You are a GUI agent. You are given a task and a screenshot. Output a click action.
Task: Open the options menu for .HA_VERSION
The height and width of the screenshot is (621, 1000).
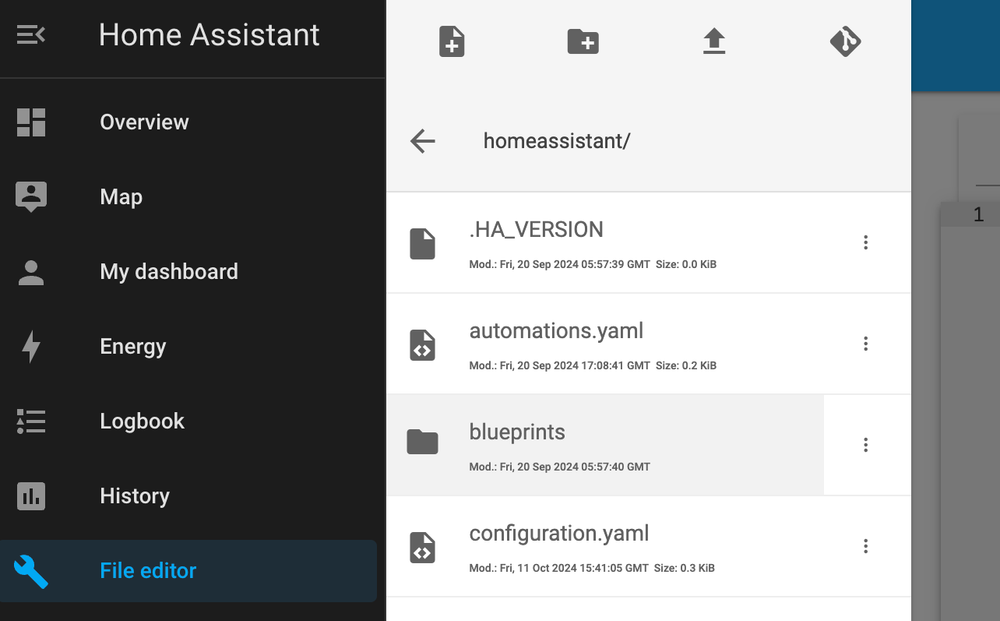click(x=866, y=242)
